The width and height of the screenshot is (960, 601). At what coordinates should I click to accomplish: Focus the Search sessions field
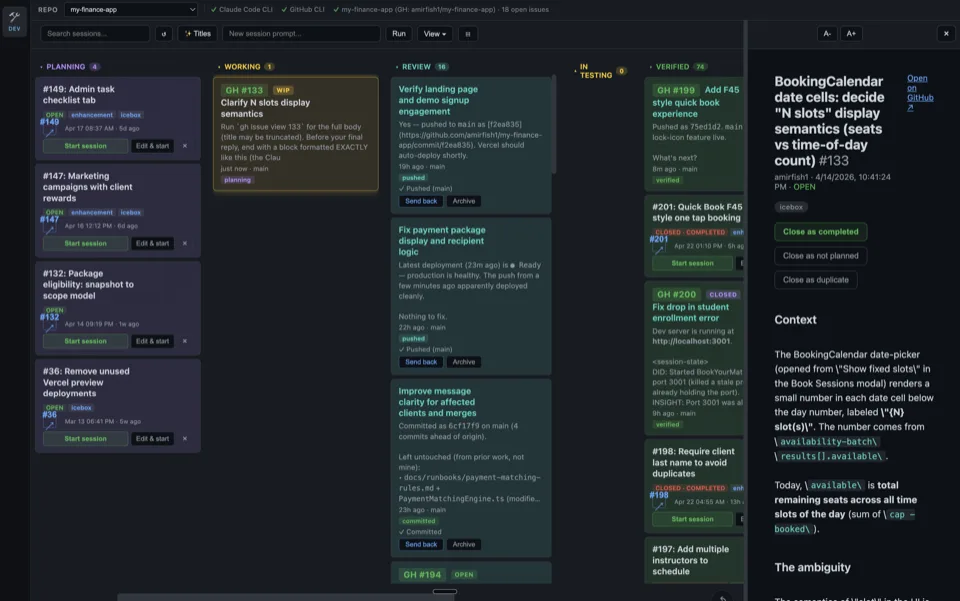point(95,34)
